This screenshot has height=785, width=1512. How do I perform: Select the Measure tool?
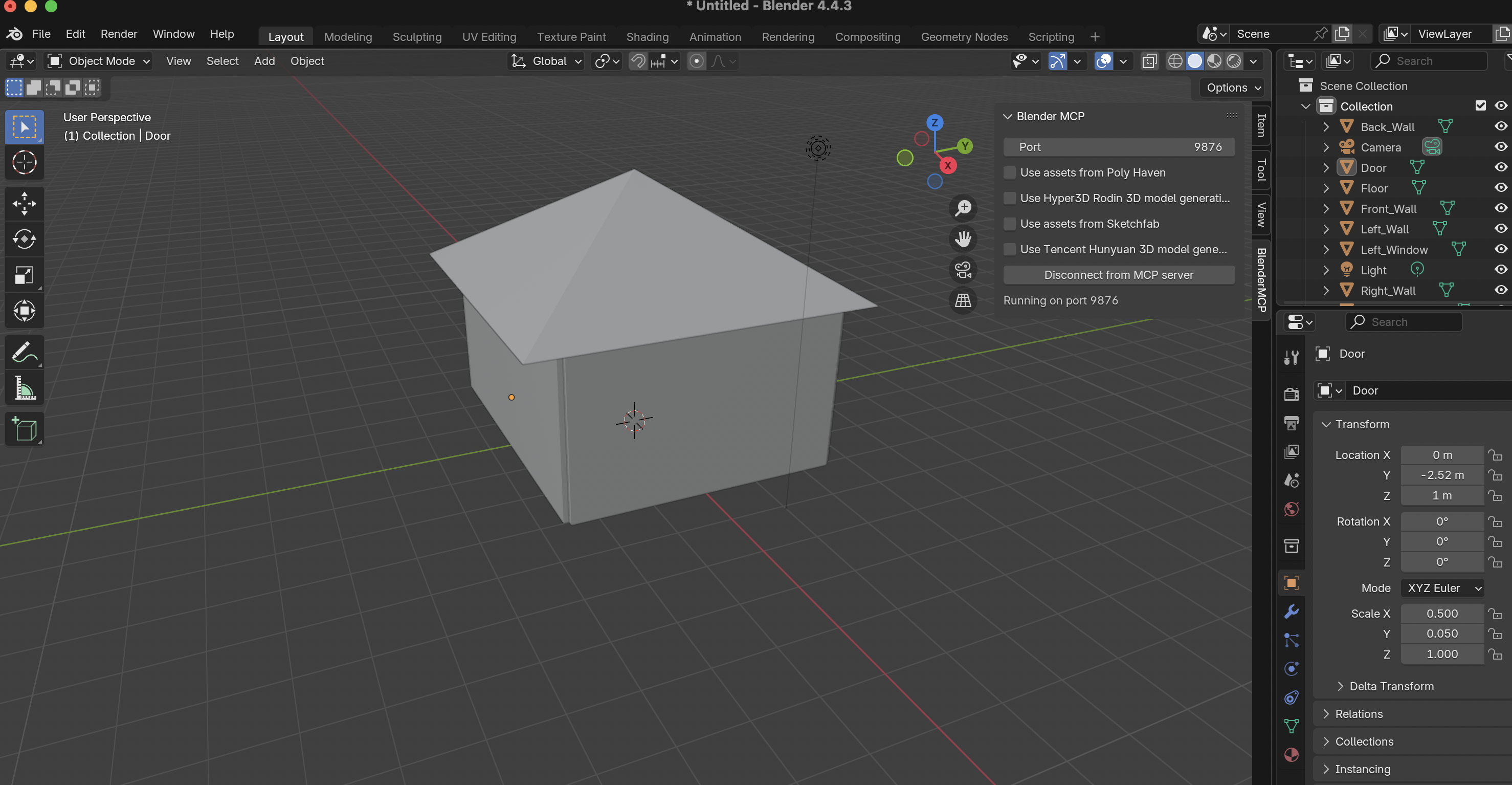[x=24, y=388]
